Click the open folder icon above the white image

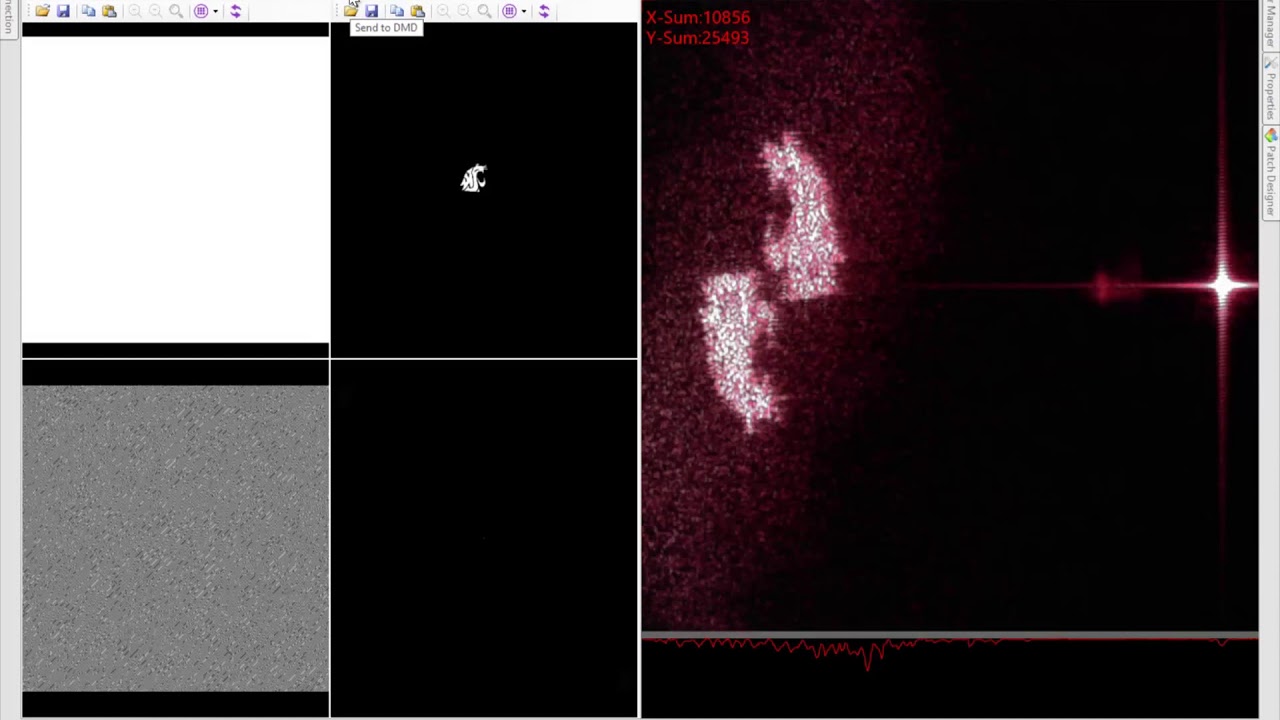coord(42,11)
